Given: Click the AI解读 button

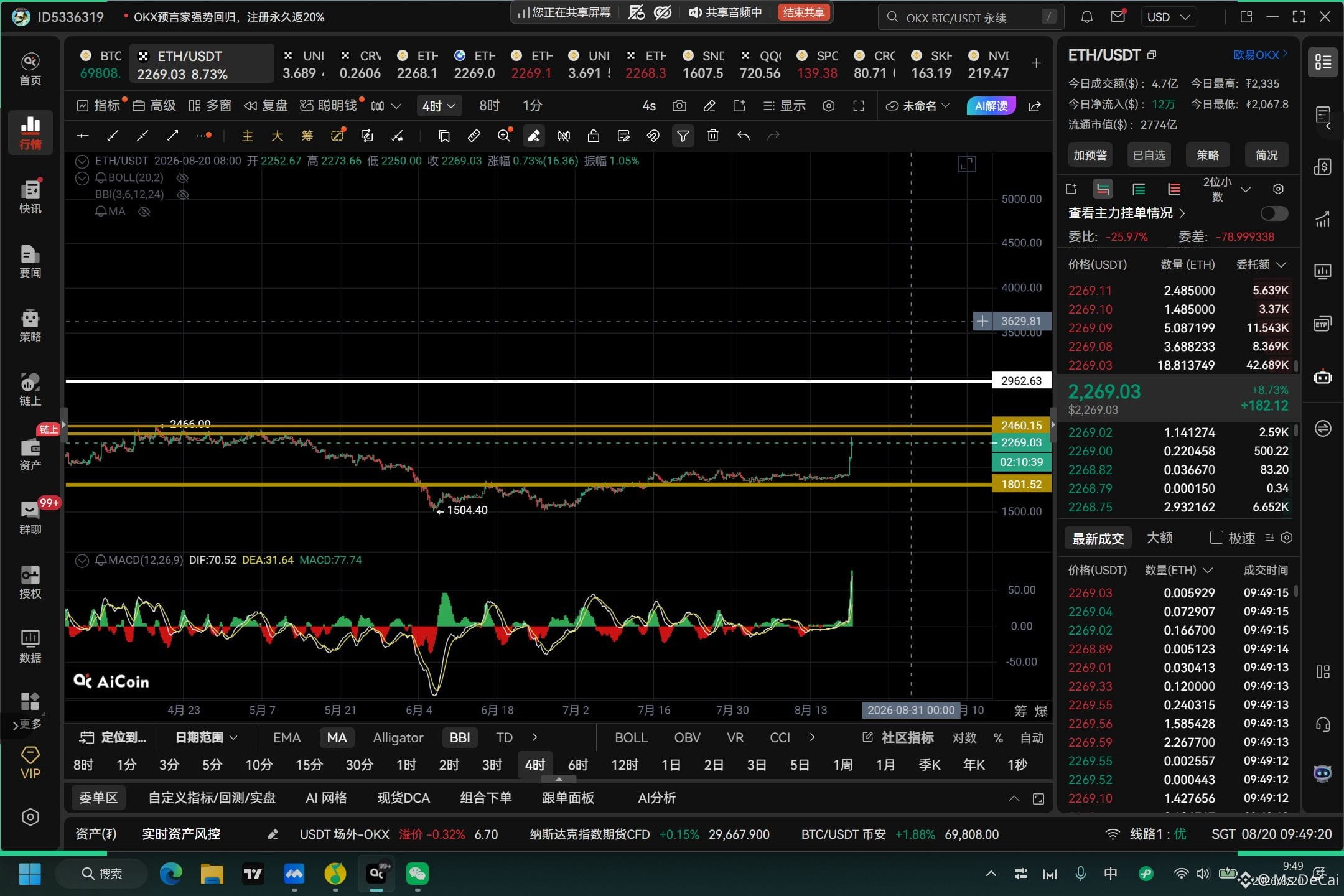Looking at the screenshot, I should 991,106.
